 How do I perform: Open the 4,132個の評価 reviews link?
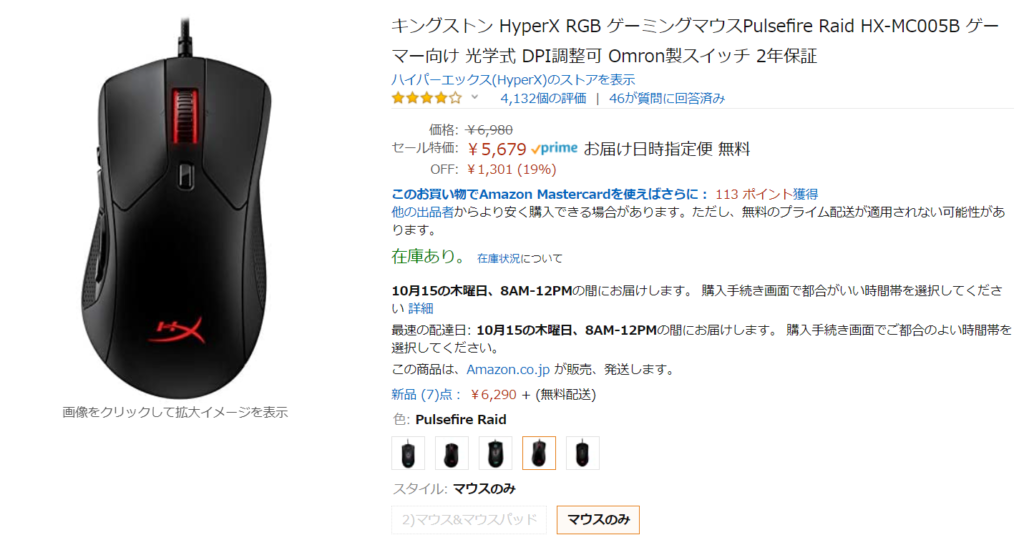coord(543,99)
